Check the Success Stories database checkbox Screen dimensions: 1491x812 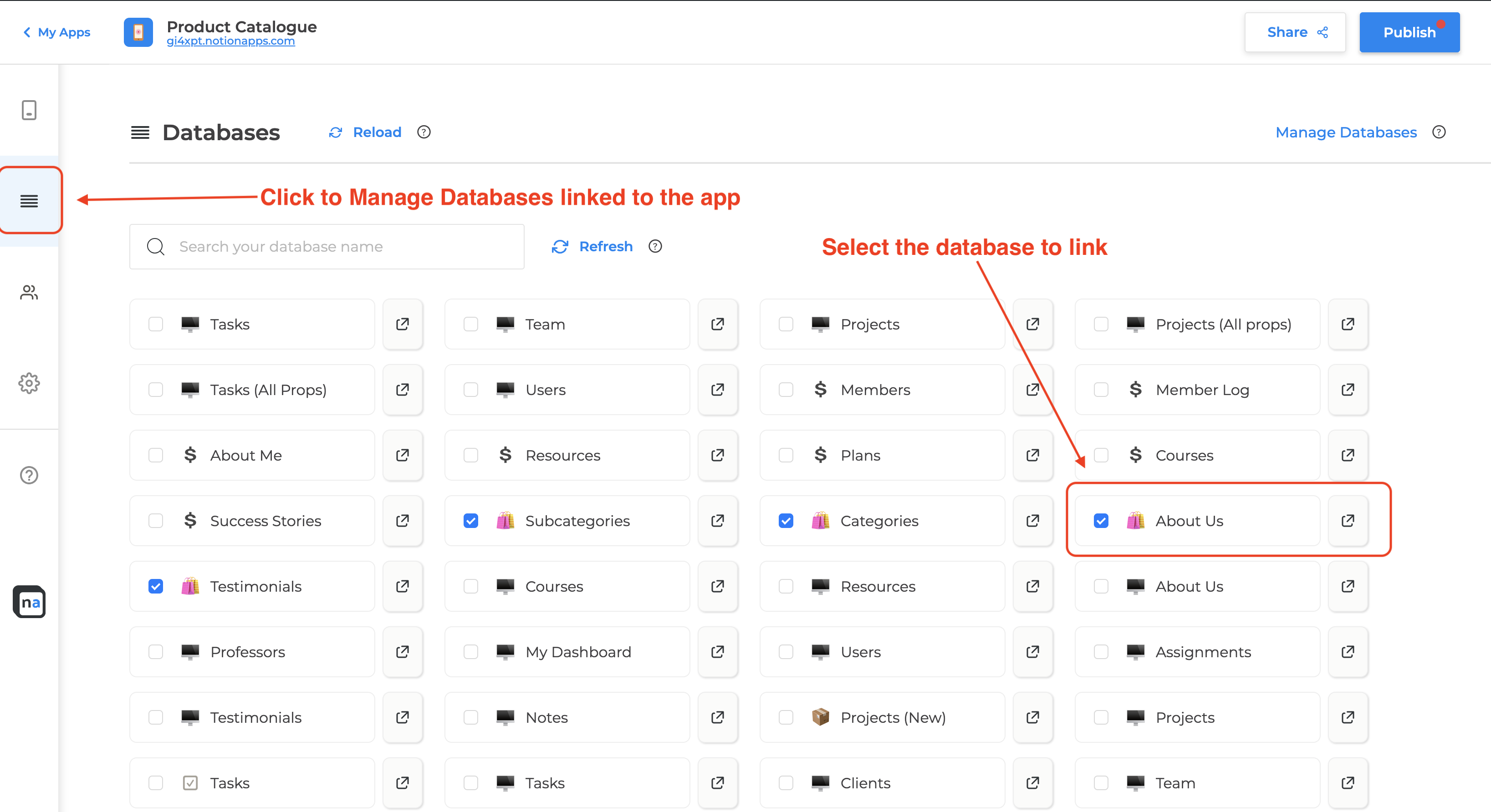(156, 521)
